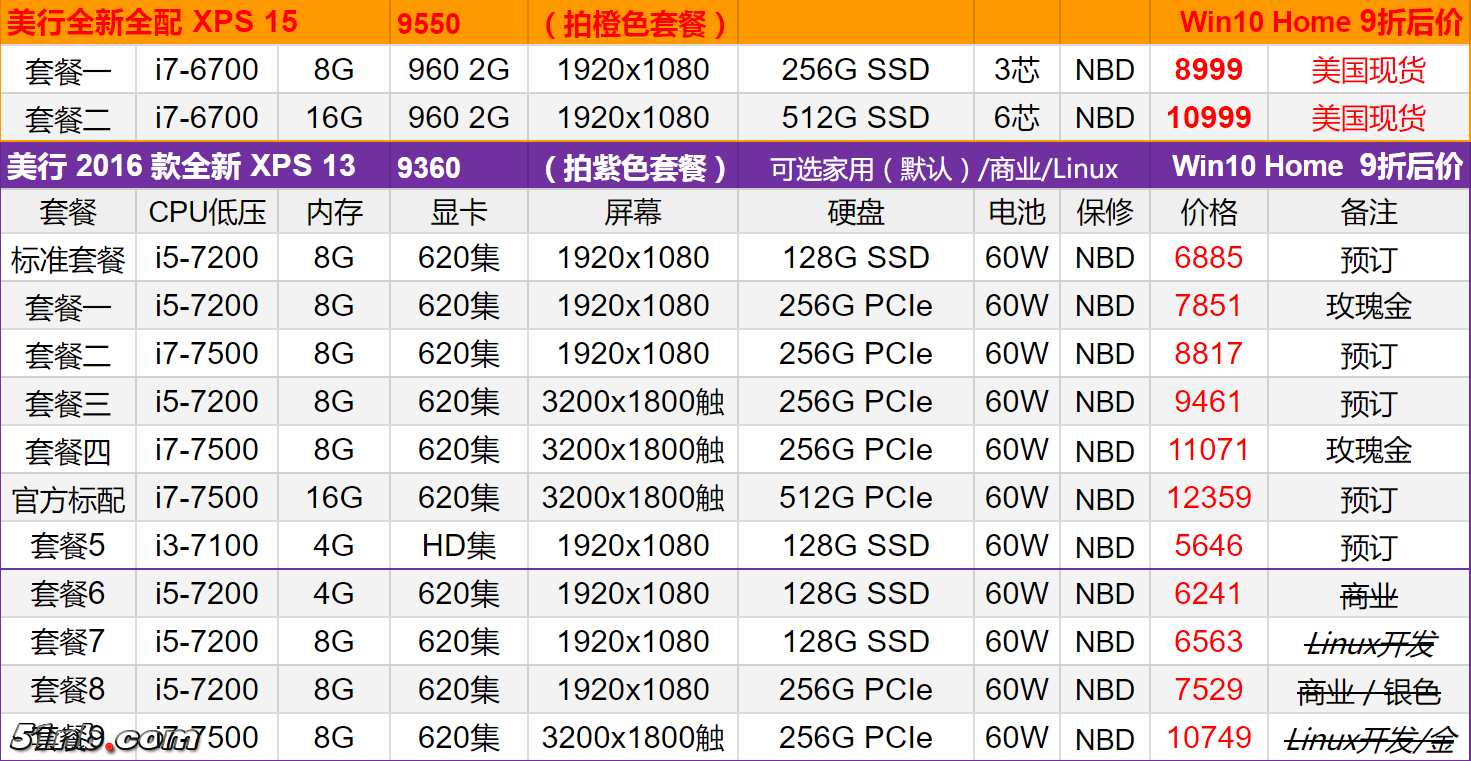
Task: Select the '16G' memory cell in the 官方标配 row
Action: click(334, 498)
